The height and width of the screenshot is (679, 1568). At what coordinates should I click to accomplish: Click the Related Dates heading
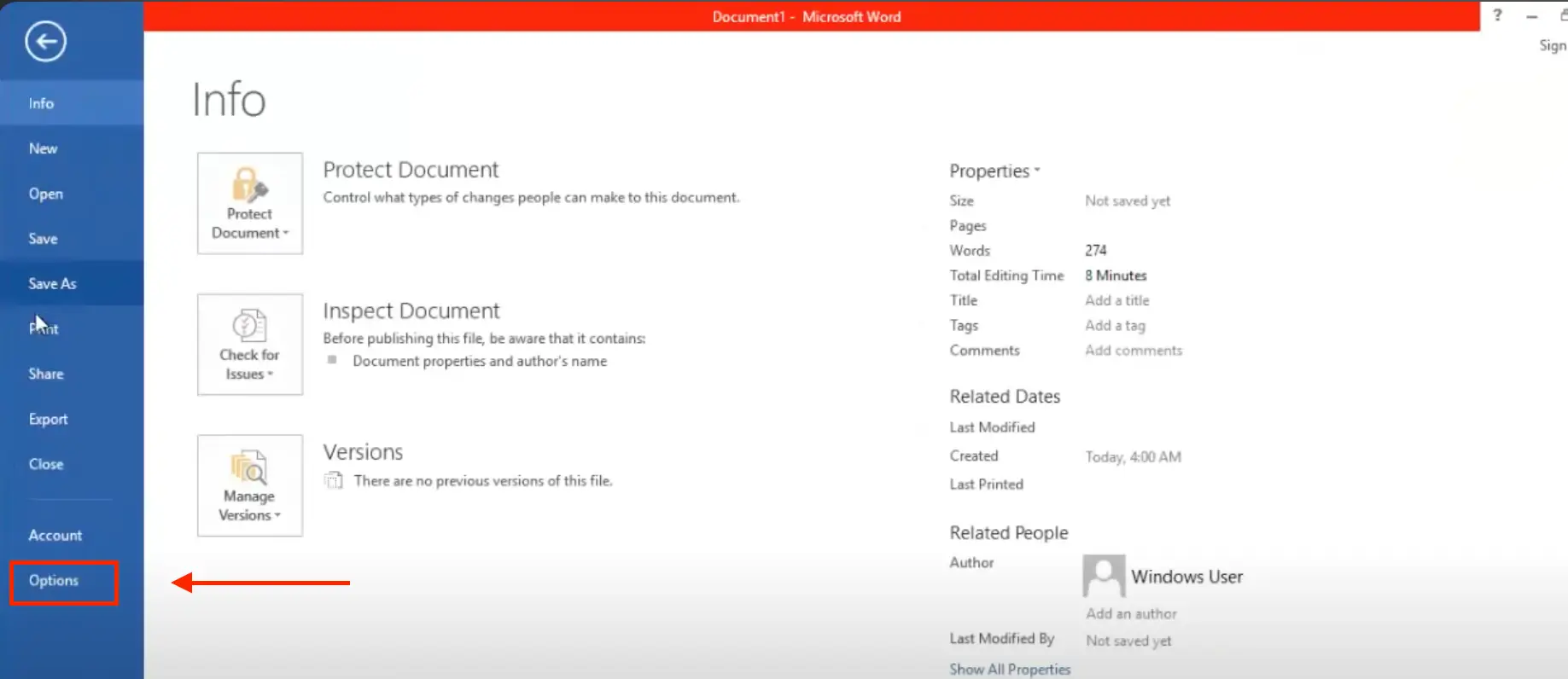pos(1005,397)
